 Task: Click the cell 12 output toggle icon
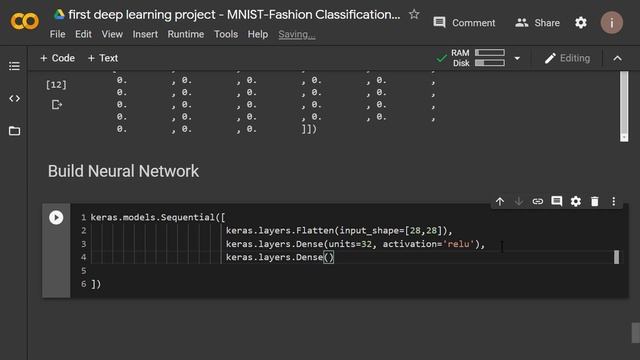(57, 105)
